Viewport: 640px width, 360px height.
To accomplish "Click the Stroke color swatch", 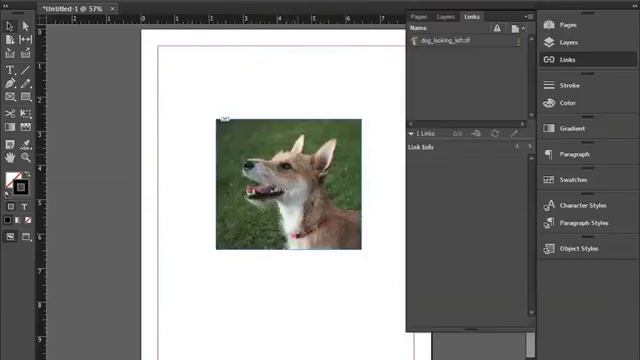I will pos(21,187).
